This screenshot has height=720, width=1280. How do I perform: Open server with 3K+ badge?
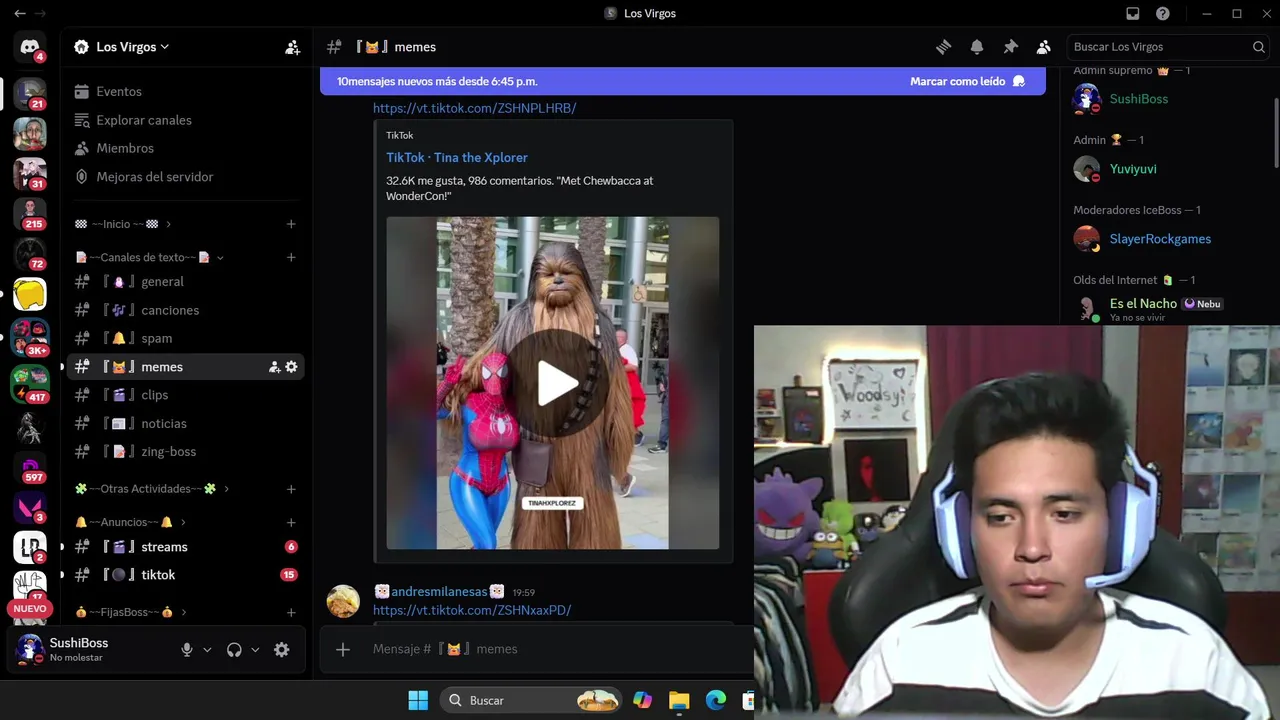click(x=30, y=338)
